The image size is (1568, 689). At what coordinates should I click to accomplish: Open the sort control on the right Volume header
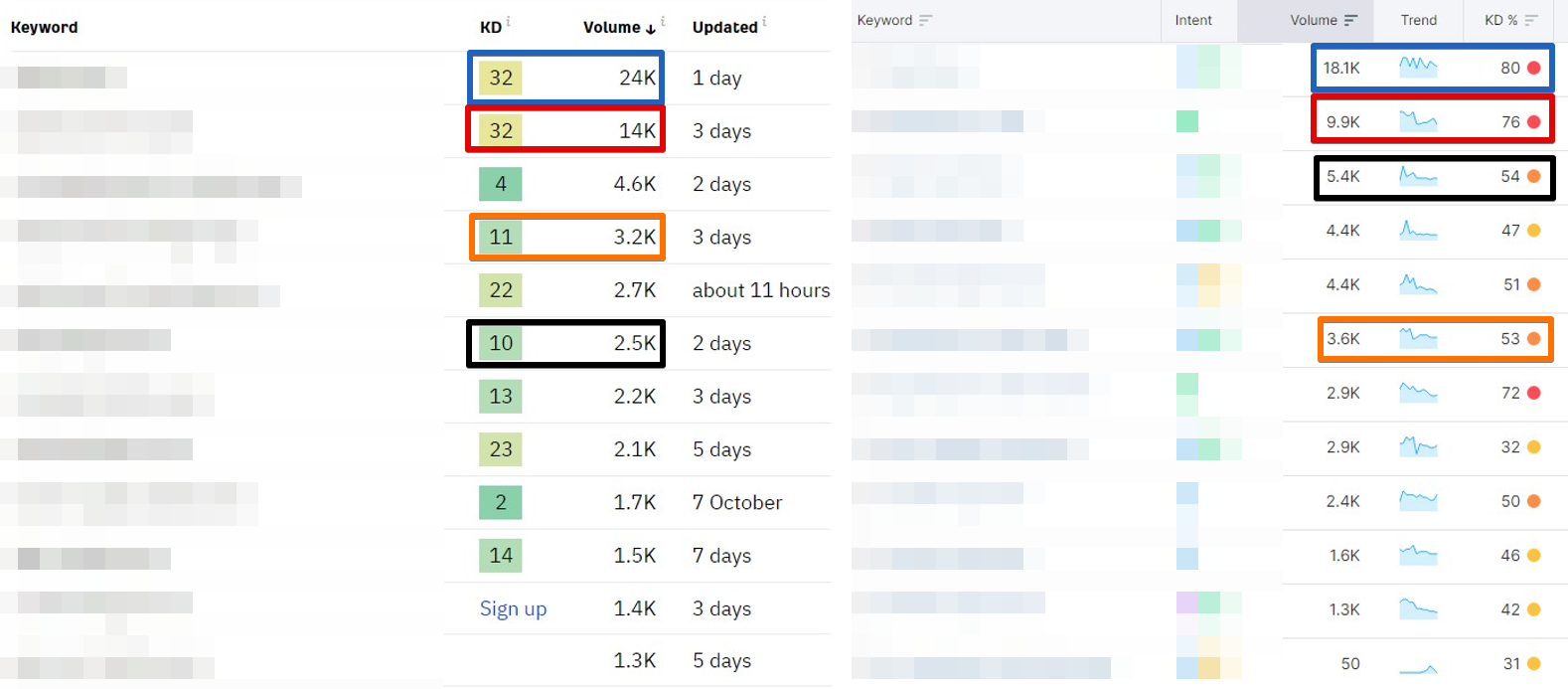[1350, 20]
